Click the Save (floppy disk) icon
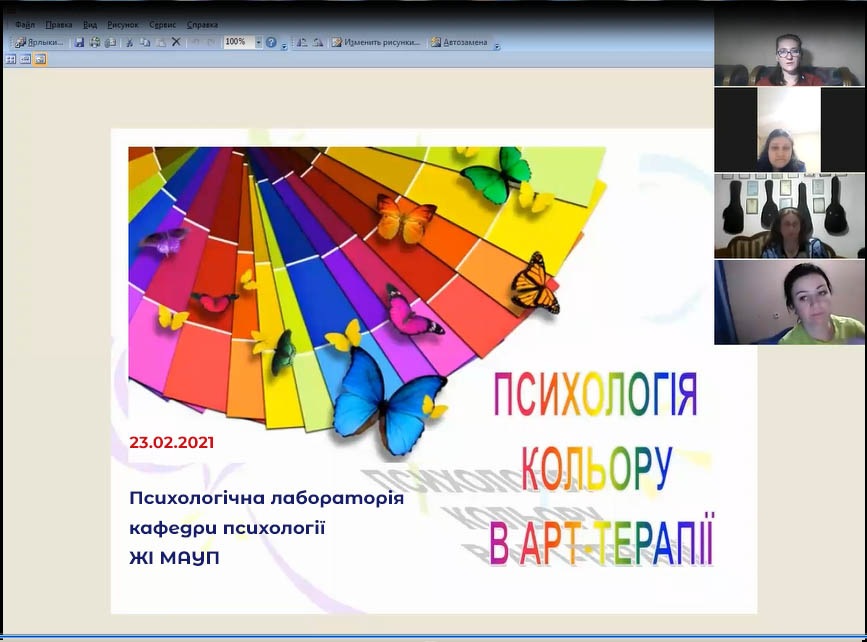The height and width of the screenshot is (642, 867). click(x=79, y=42)
